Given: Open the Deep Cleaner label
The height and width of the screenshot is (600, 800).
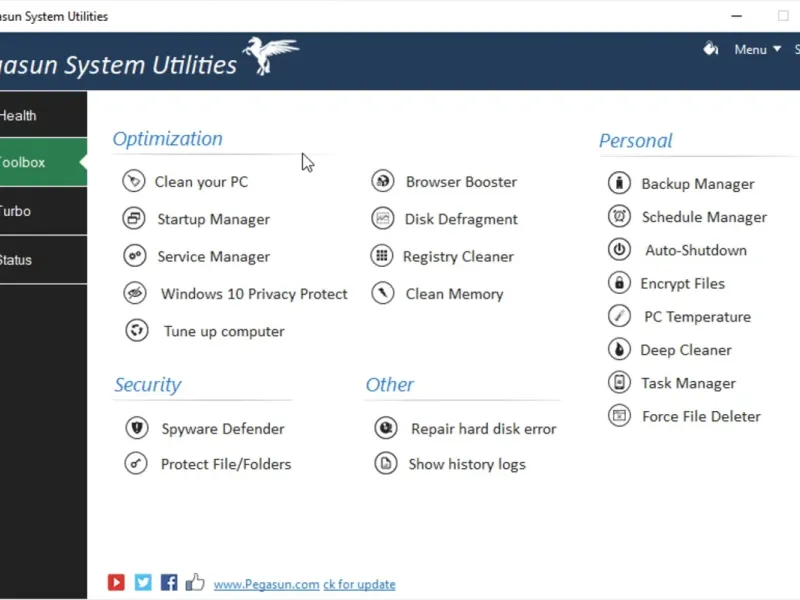Looking at the screenshot, I should (x=686, y=351).
